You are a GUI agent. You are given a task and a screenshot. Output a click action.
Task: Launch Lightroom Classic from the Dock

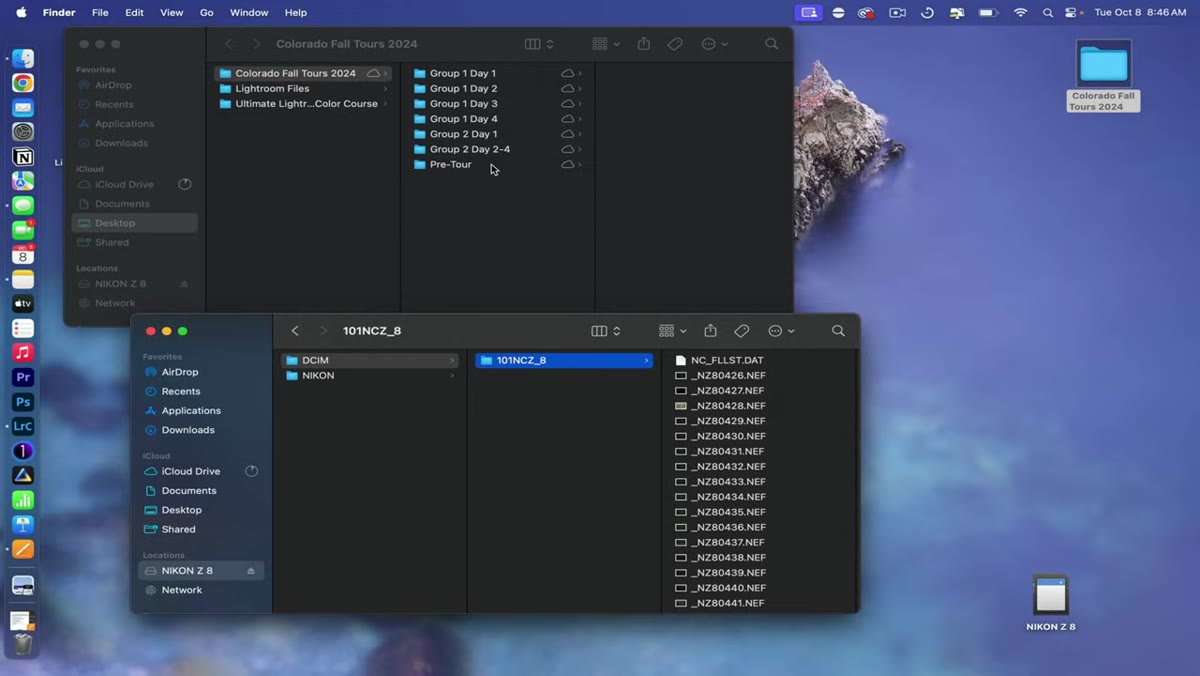pyautogui.click(x=23, y=426)
